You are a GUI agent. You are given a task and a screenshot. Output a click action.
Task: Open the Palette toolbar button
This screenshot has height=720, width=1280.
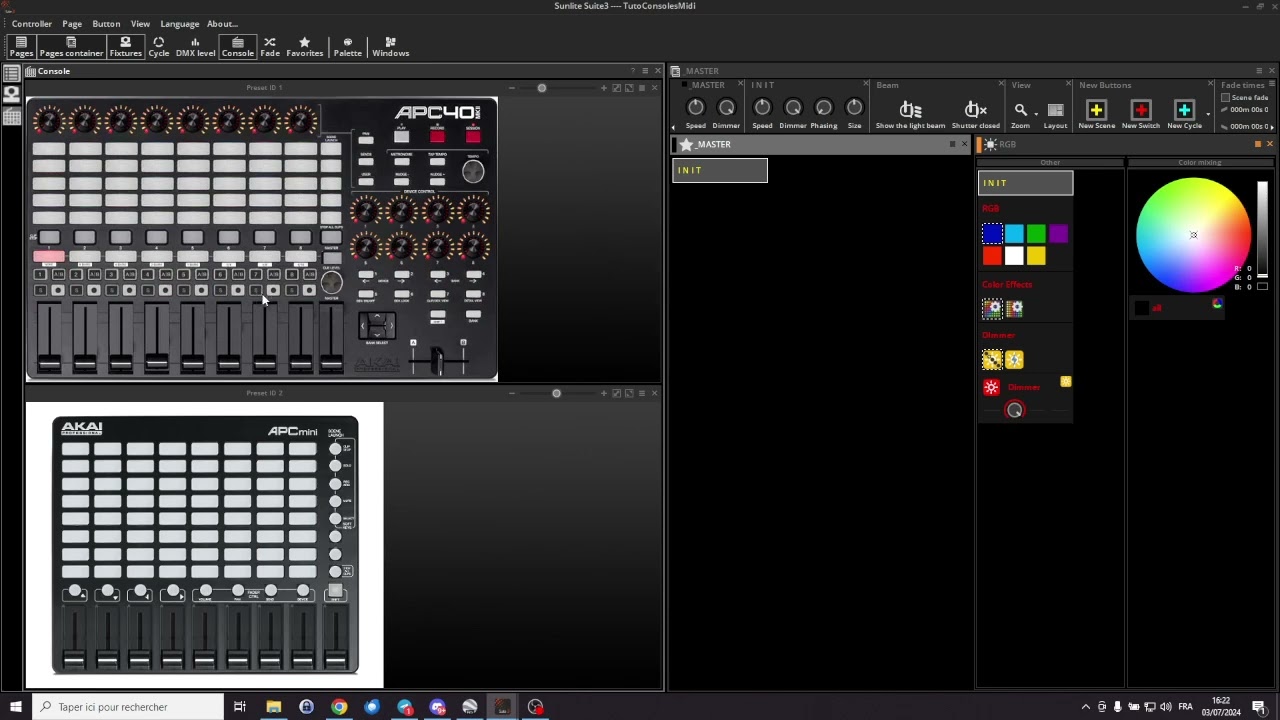click(347, 46)
